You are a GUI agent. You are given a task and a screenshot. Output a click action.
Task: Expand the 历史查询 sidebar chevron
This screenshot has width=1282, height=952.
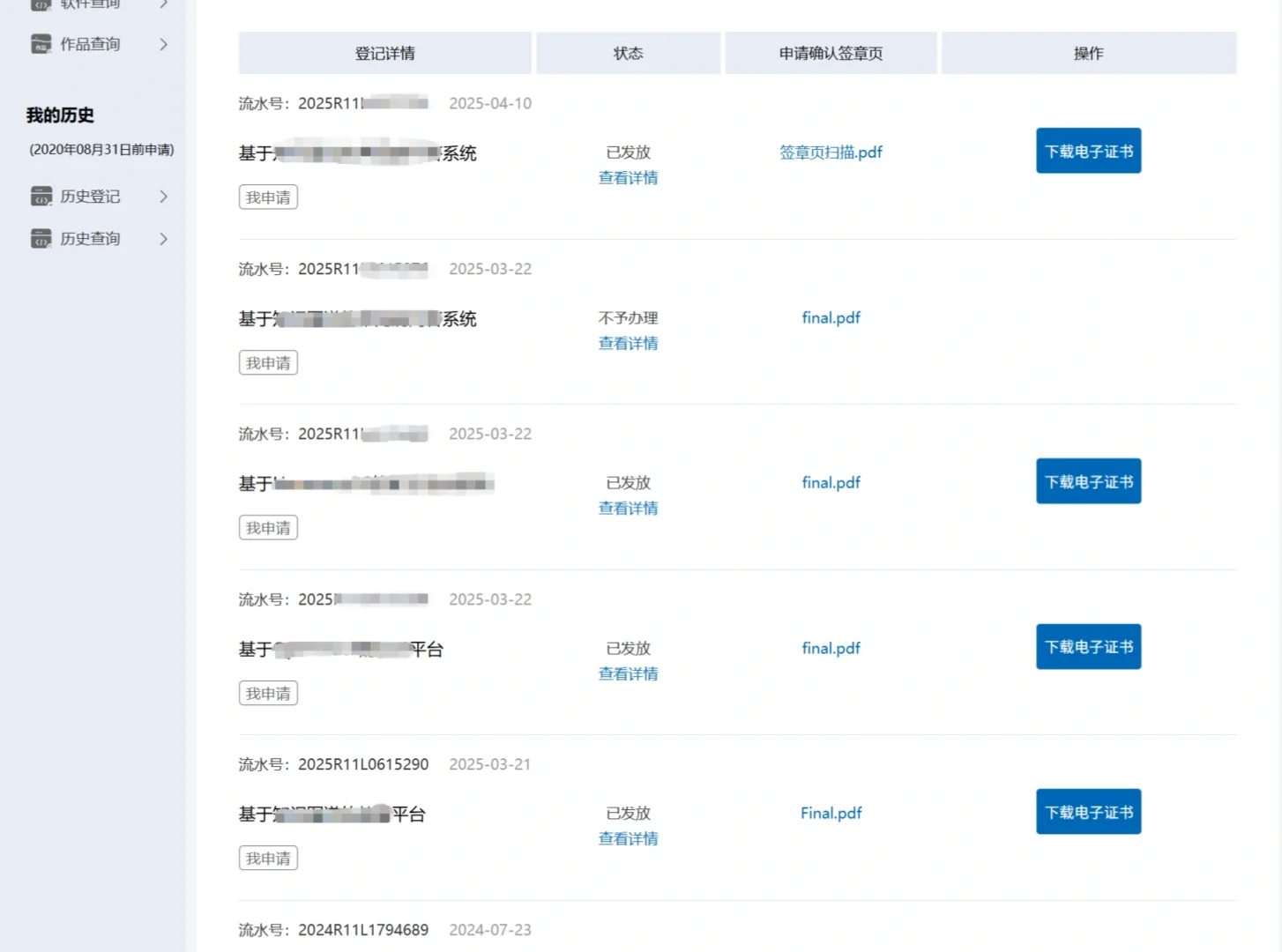(163, 238)
